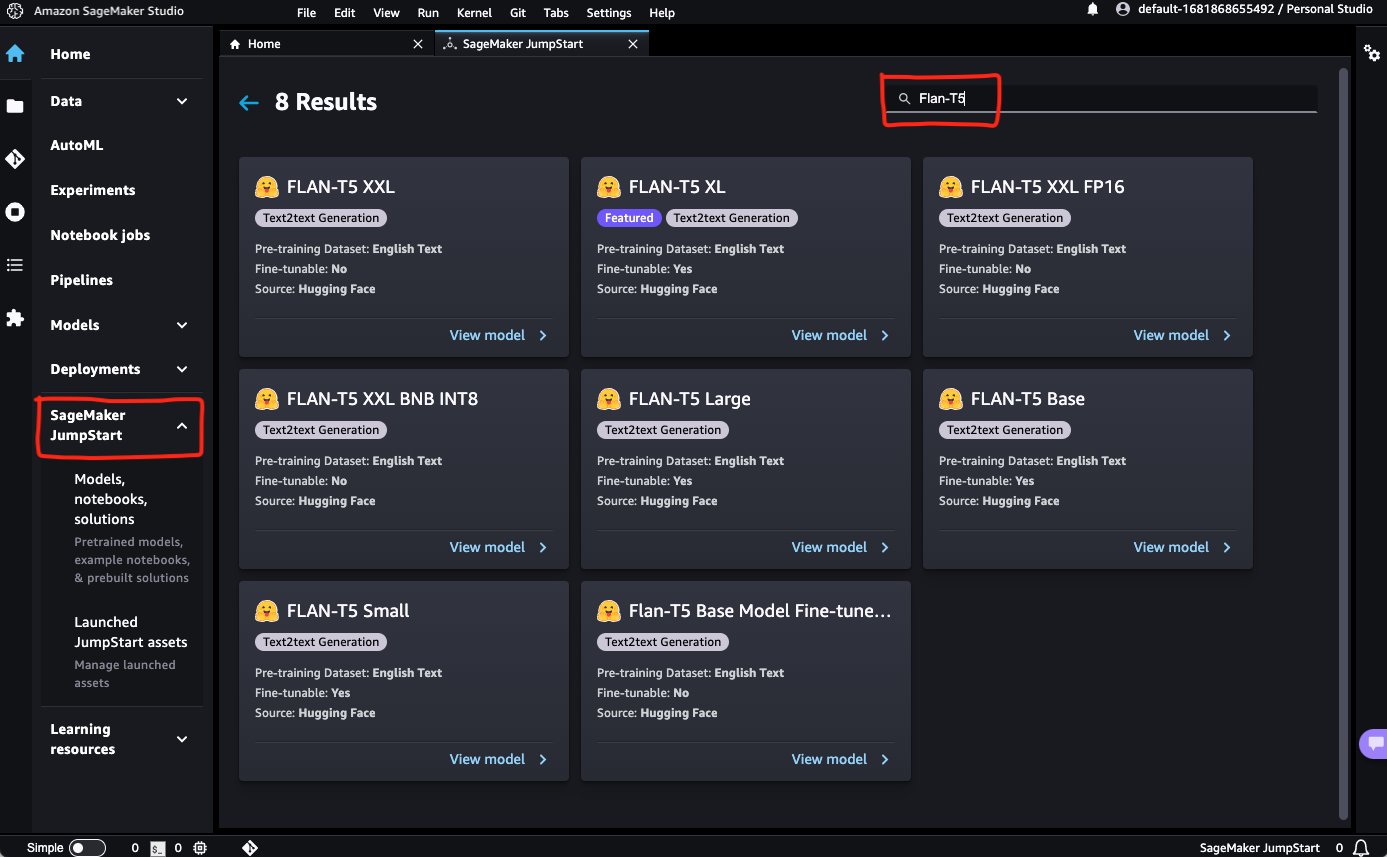1387x857 pixels.
Task: Open the Git icon in left rail
Action: click(15, 159)
